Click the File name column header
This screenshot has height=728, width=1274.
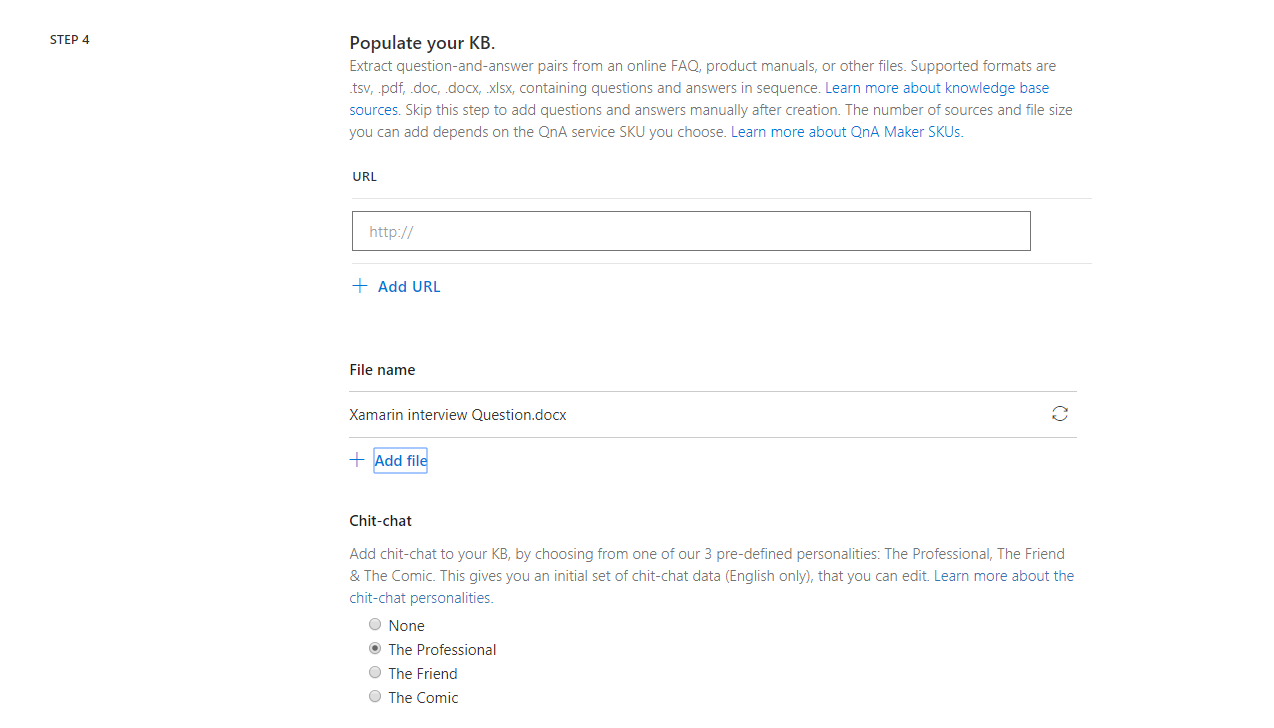click(x=382, y=370)
